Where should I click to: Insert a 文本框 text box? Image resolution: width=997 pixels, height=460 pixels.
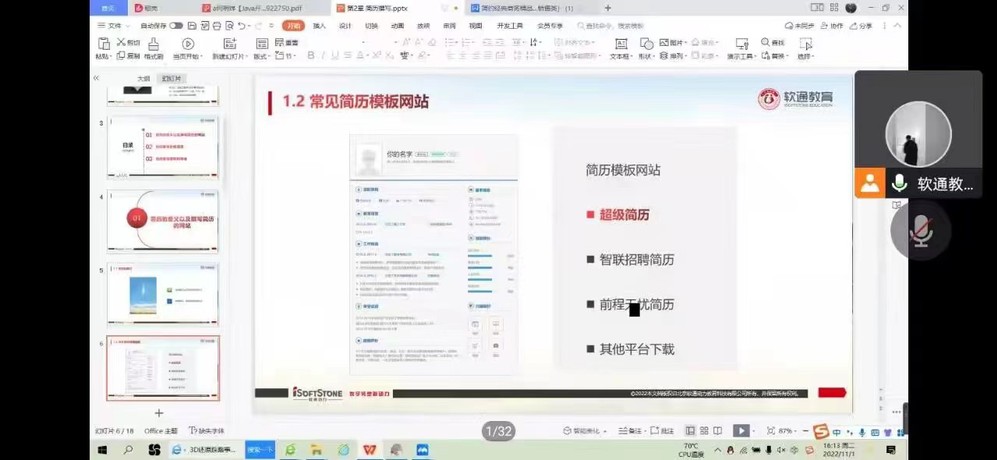pyautogui.click(x=620, y=44)
